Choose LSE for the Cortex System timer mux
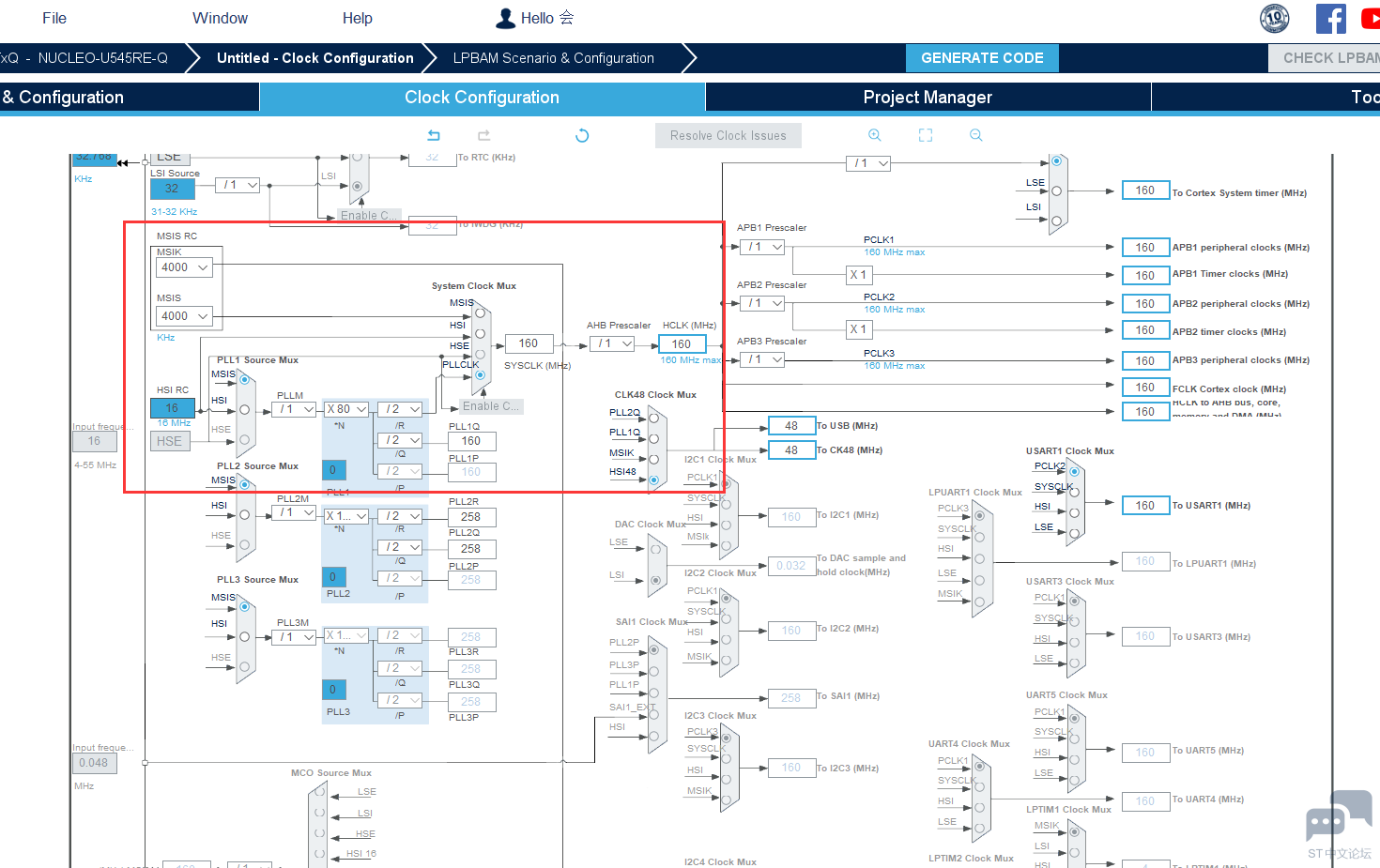This screenshot has height=868, width=1380. pos(1056,190)
